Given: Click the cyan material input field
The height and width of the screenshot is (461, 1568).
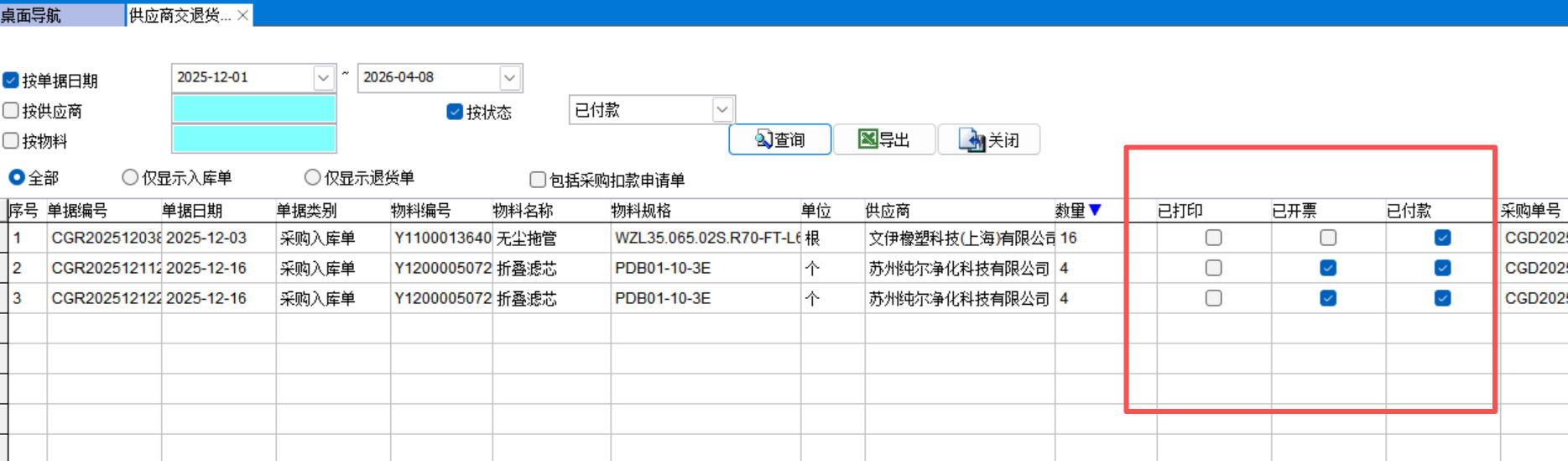Looking at the screenshot, I should 253,139.
